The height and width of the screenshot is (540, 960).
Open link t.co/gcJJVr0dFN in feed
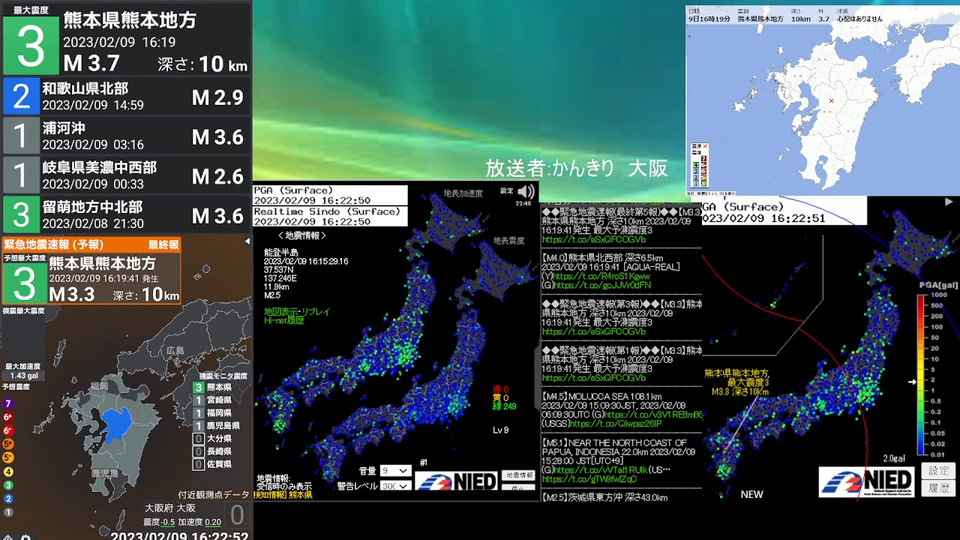pyautogui.click(x=602, y=285)
